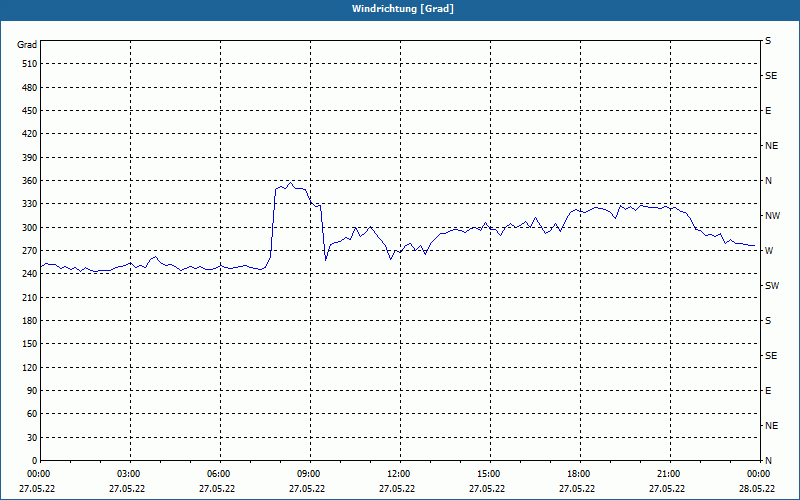The image size is (800, 500).
Task: Select the SE compass label at the 480 gridline
Action: [771, 76]
